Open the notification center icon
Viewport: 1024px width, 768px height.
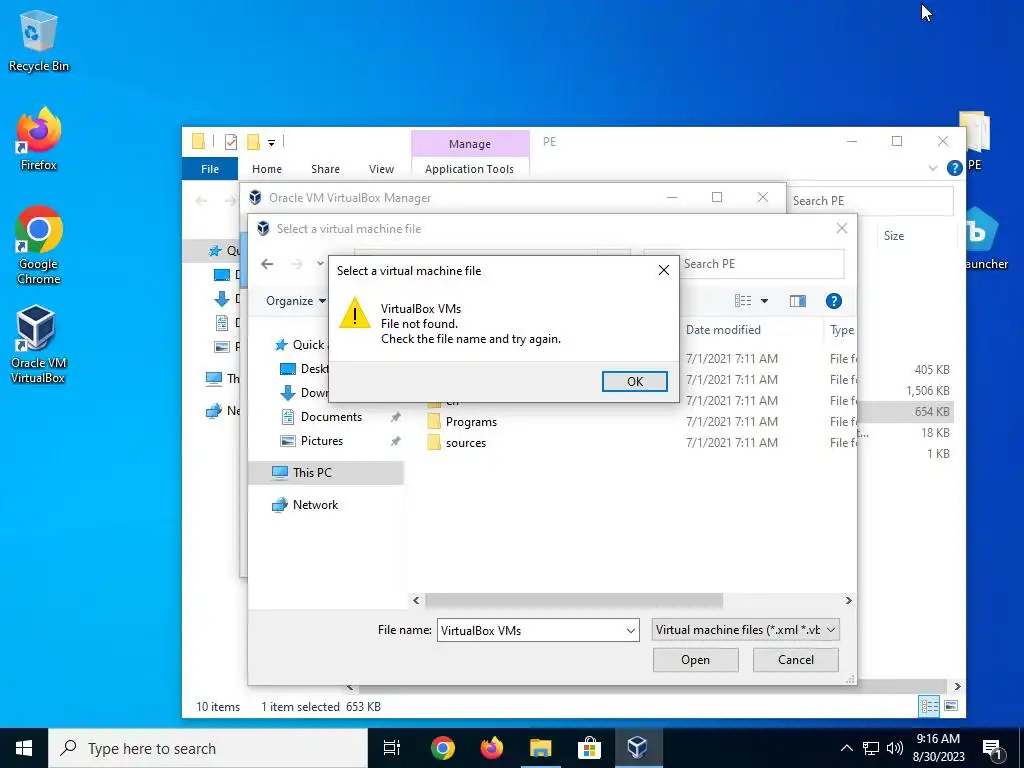(992, 749)
